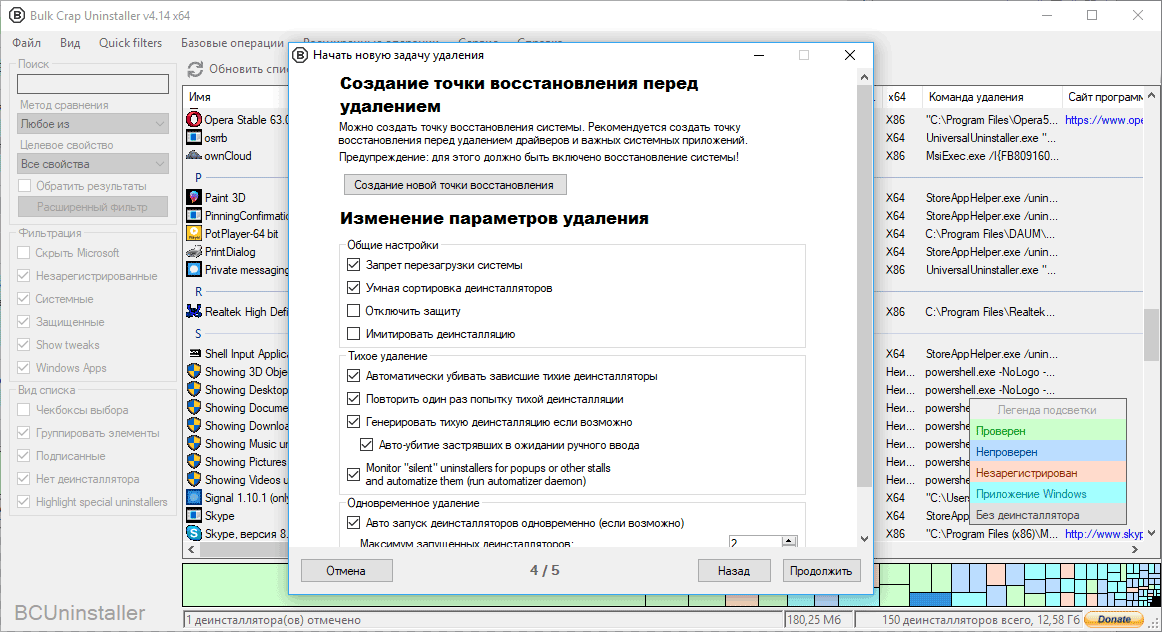Select the Realtek High Definition icon

[194, 312]
